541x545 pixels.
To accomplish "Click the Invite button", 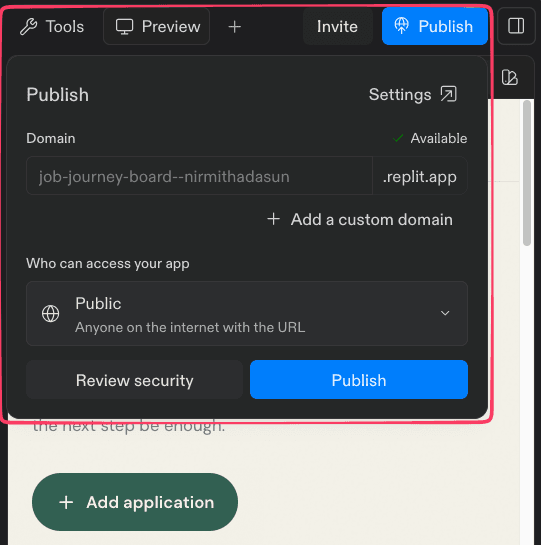I will pos(338,26).
